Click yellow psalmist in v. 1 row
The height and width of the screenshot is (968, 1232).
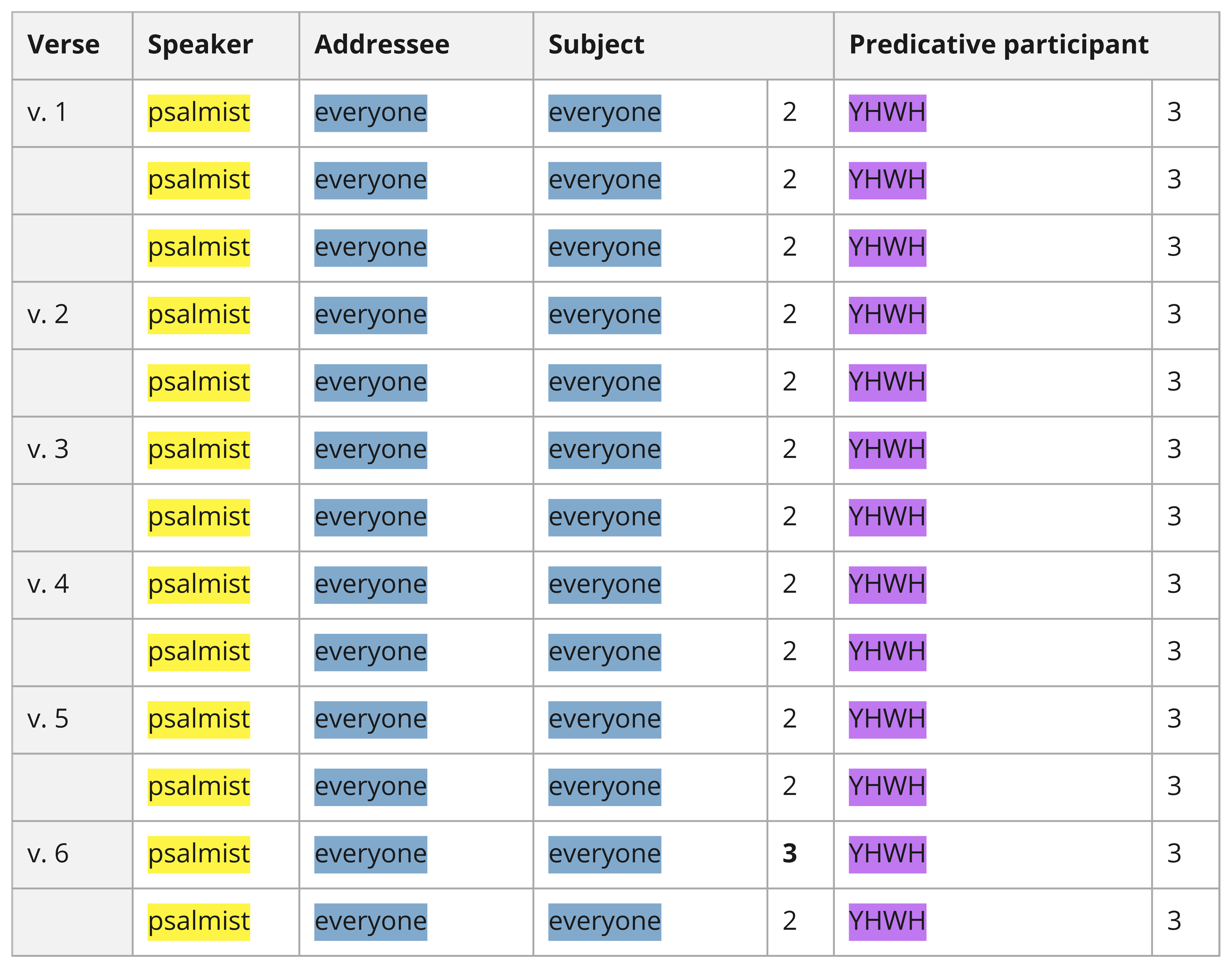[199, 113]
